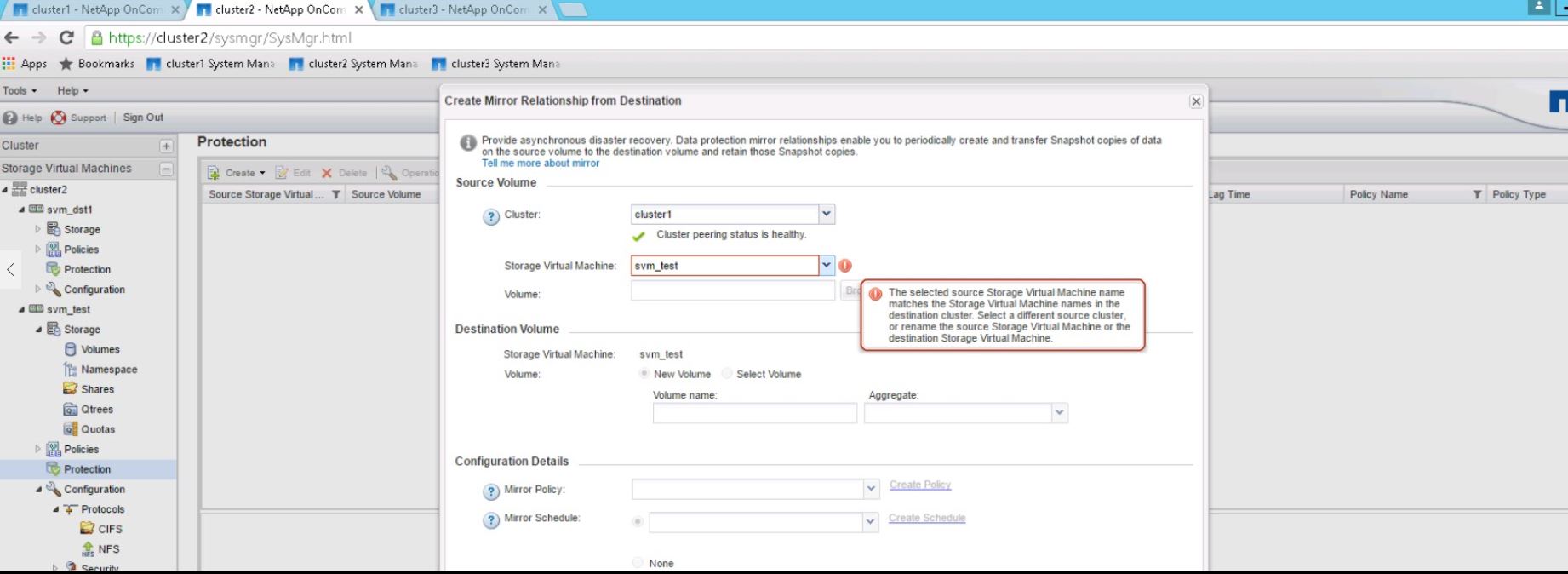This screenshot has height=574, width=1568.
Task: Expand Policies under svm_test
Action: click(37, 449)
